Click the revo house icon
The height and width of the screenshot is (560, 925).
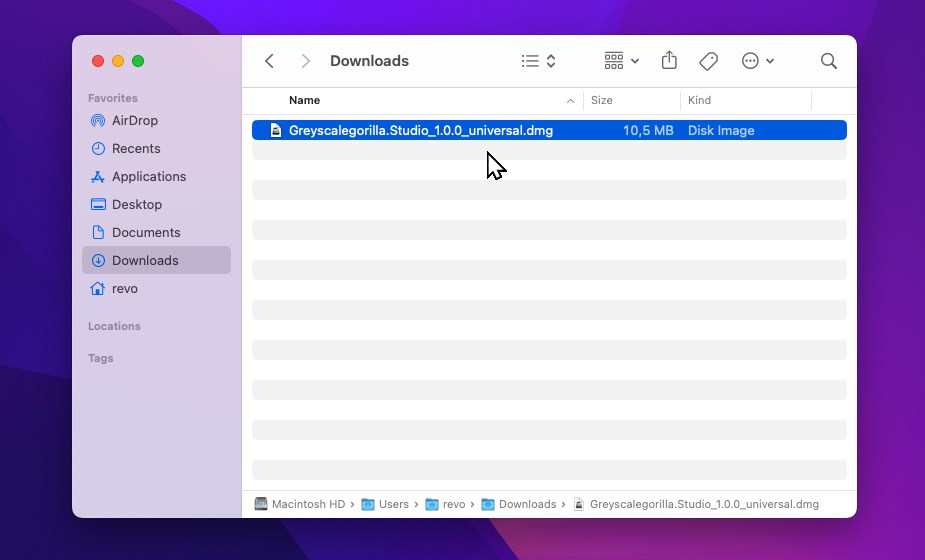[98, 289]
